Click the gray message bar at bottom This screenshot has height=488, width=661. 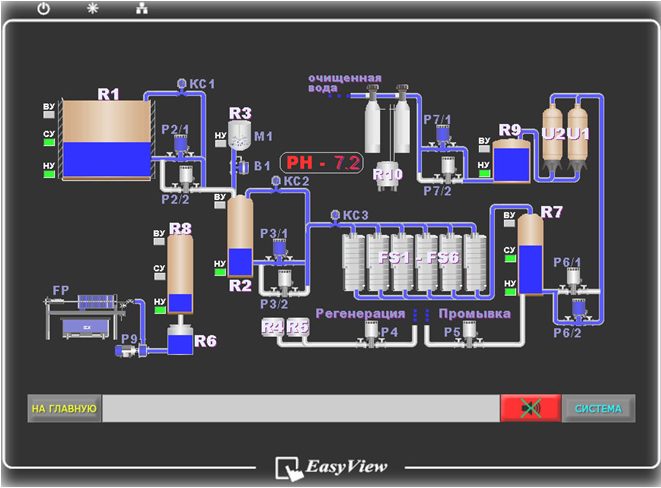click(x=300, y=408)
